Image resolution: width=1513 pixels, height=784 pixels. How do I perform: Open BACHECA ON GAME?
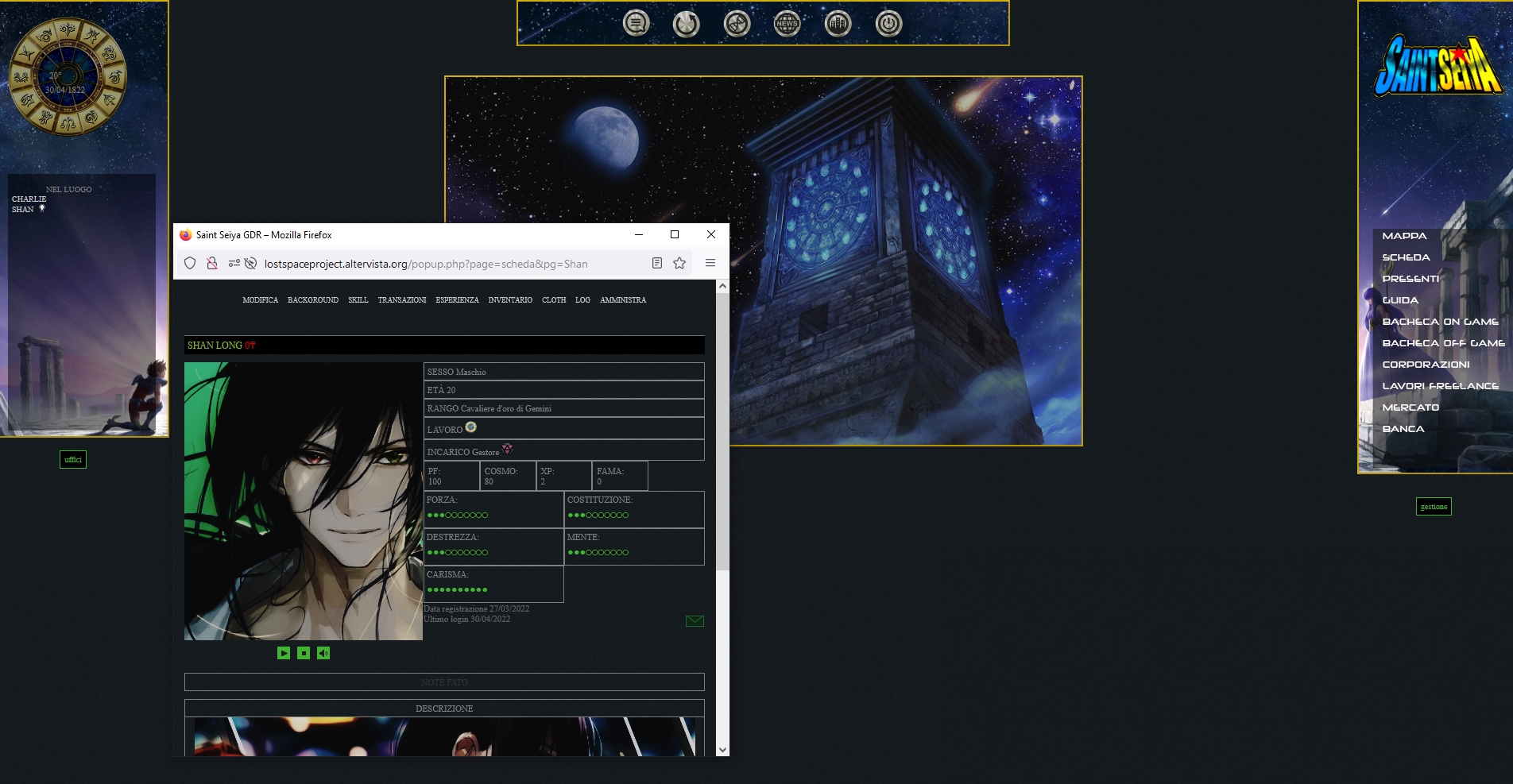click(x=1440, y=322)
